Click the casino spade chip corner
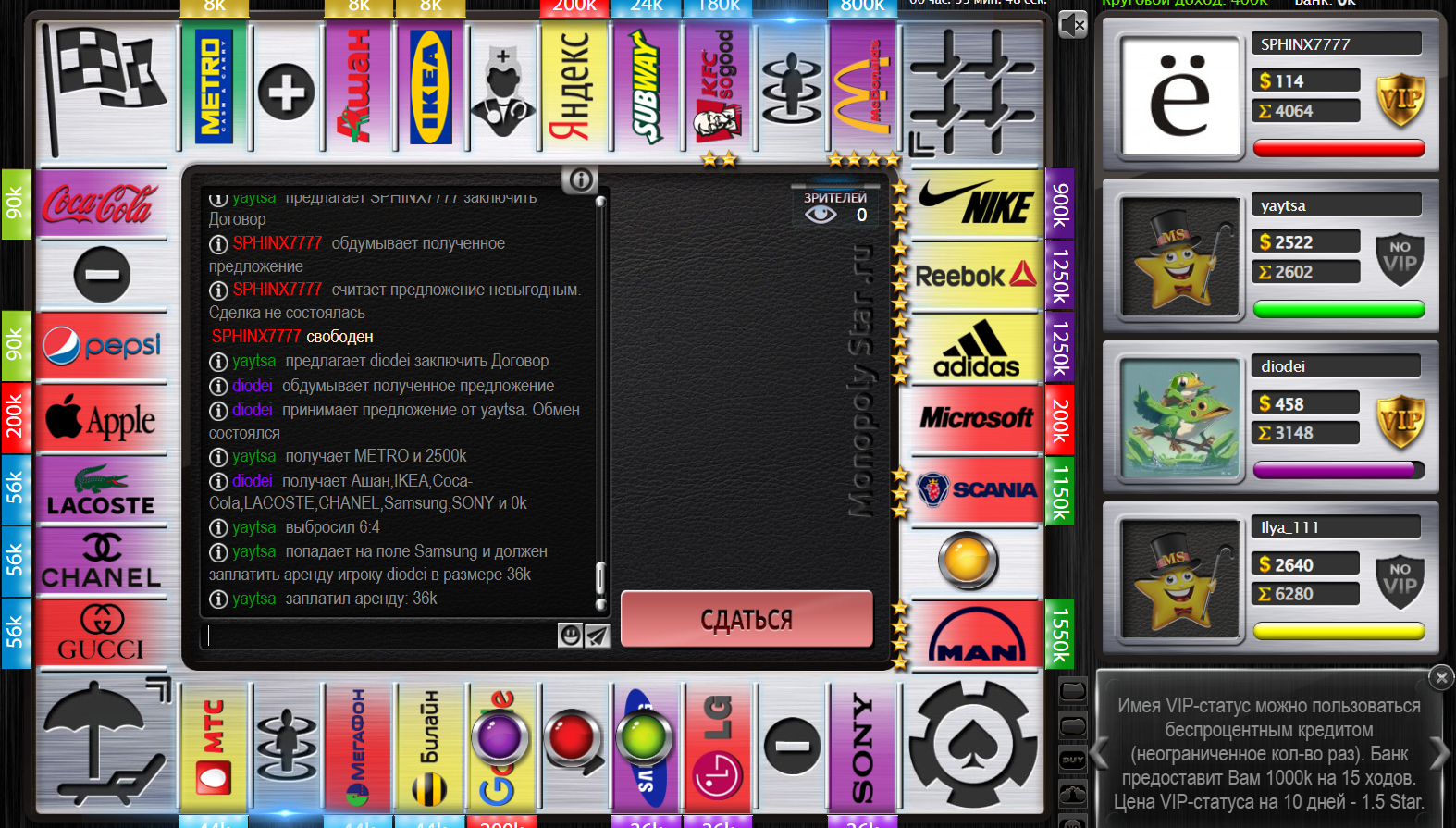 973,746
